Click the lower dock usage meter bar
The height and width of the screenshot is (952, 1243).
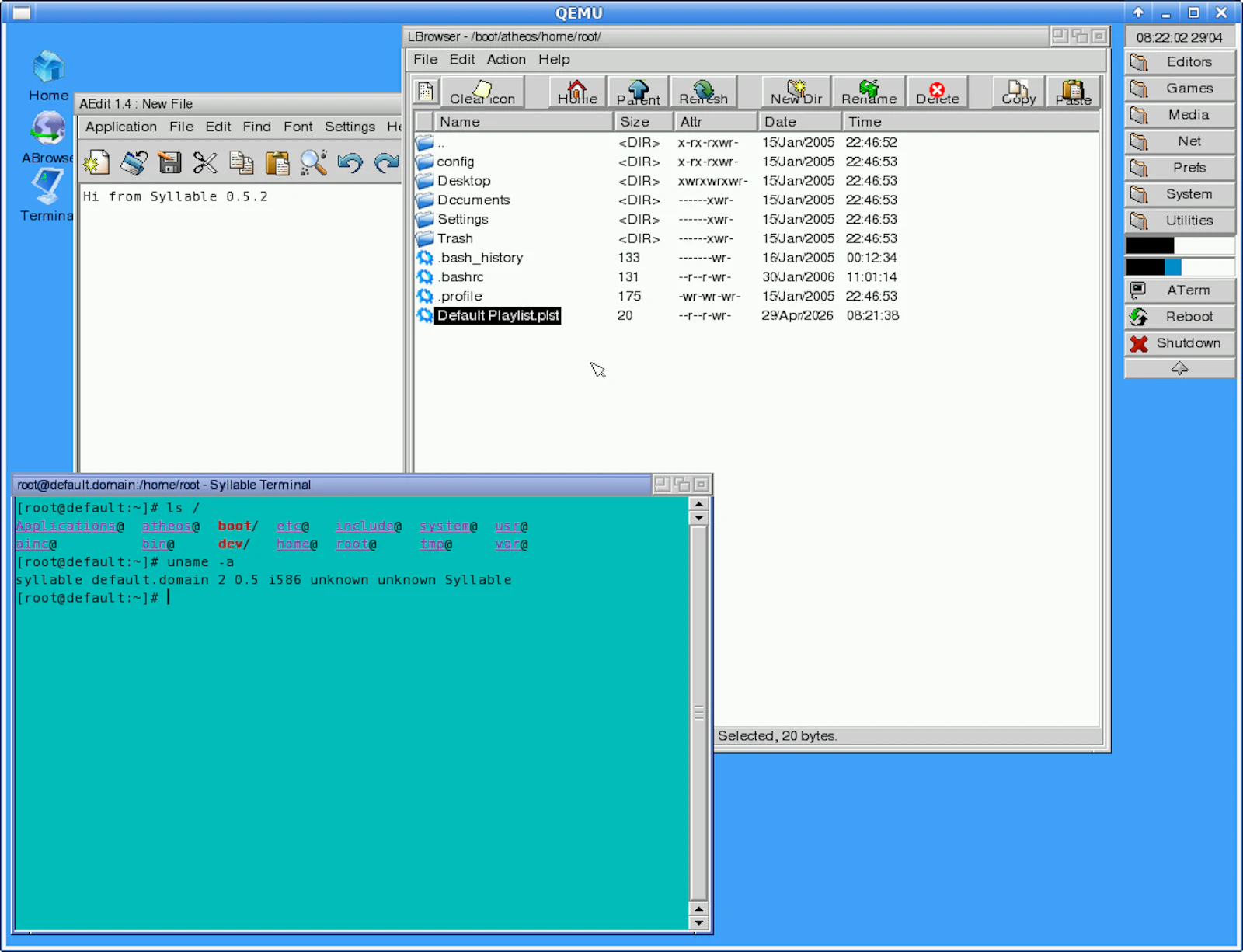pos(1179,267)
